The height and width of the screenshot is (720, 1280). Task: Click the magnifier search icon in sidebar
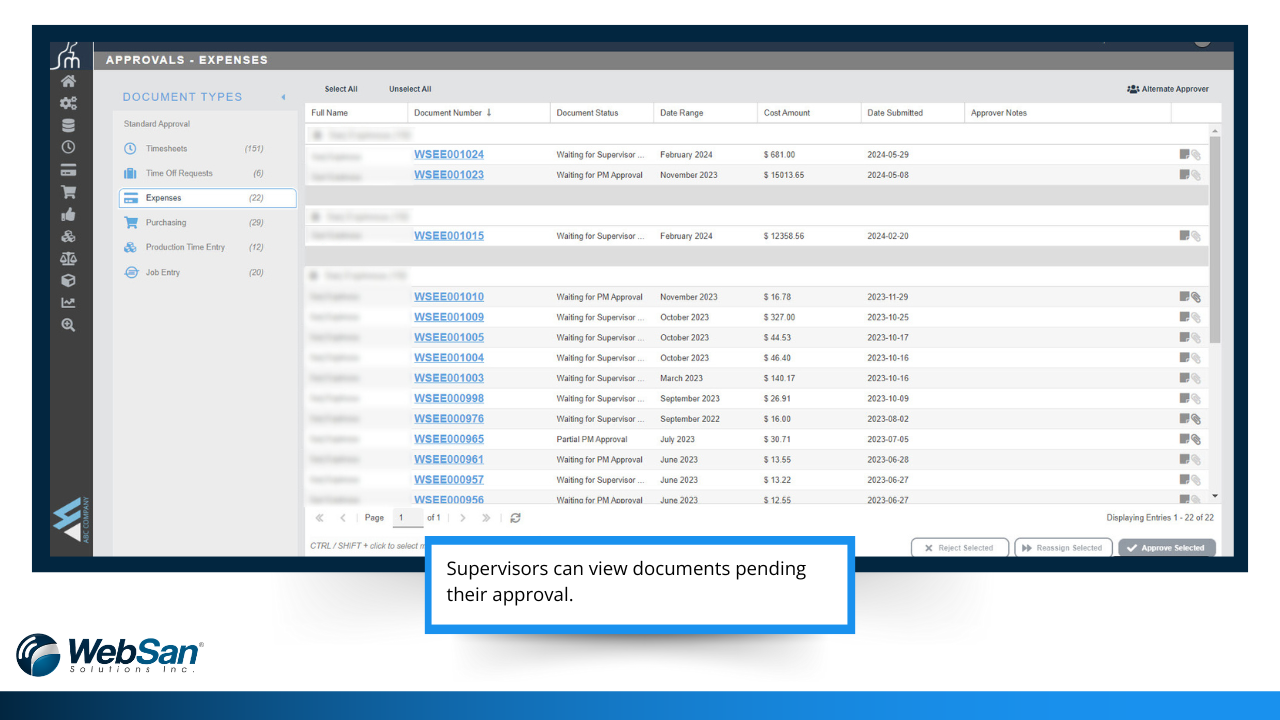(68, 324)
